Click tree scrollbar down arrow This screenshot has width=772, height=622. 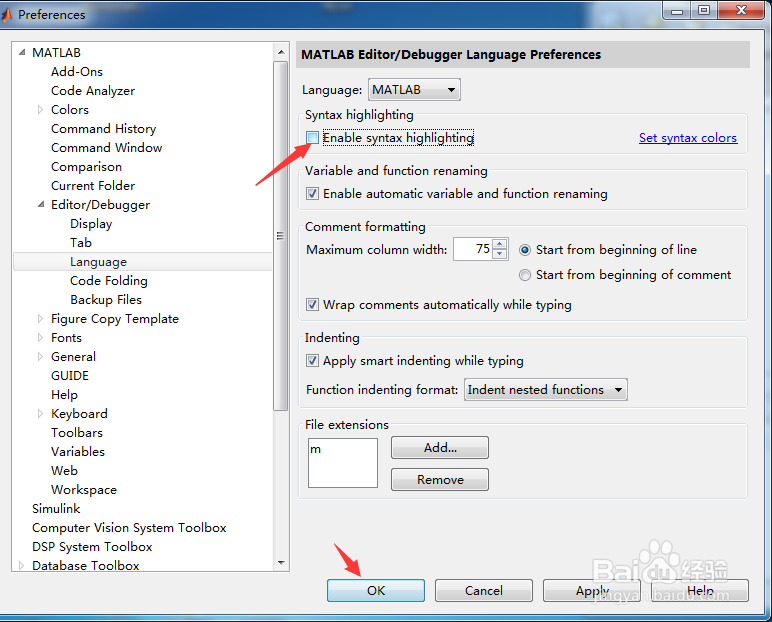281,562
